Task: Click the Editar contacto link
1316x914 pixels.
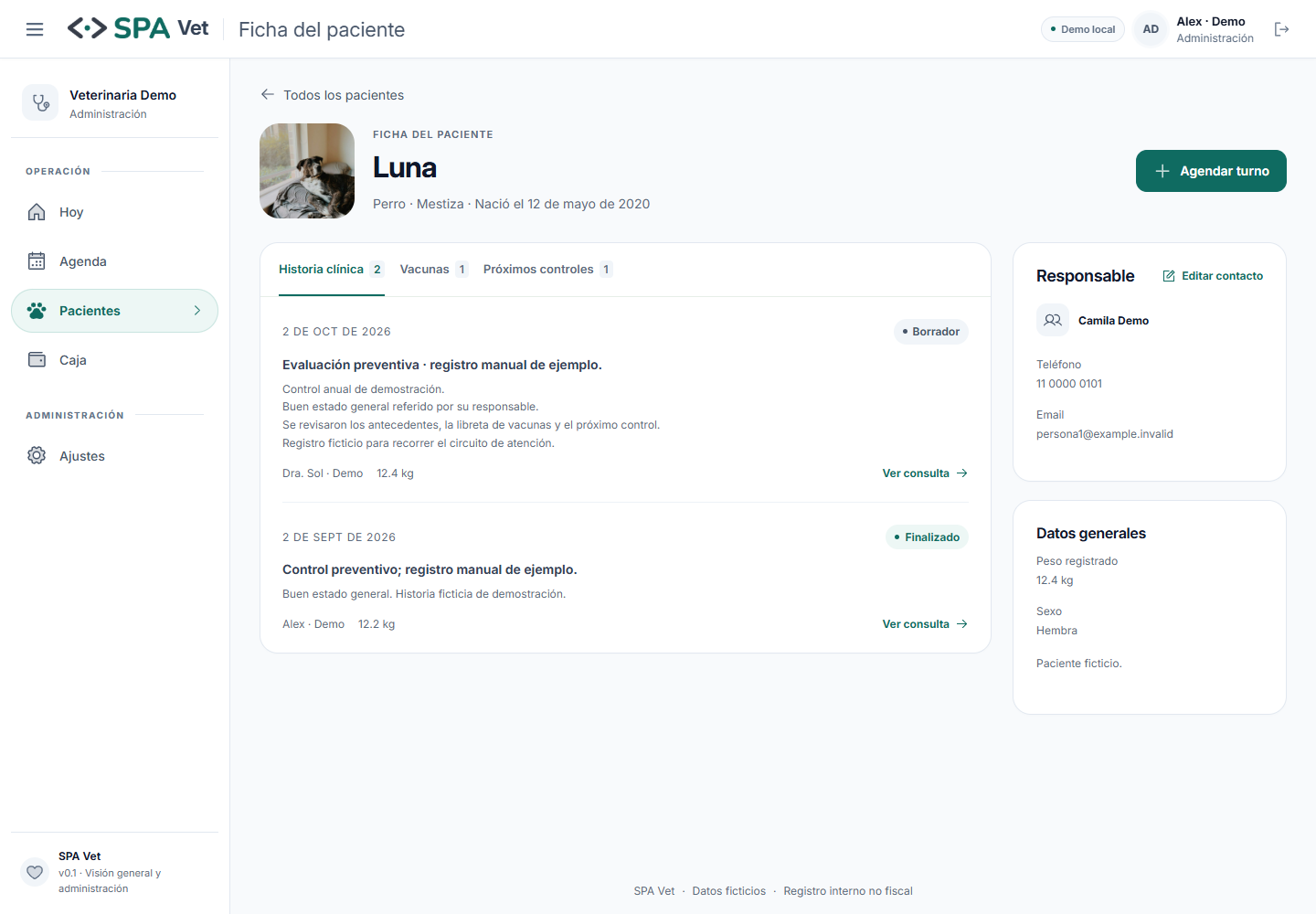Action: [1213, 276]
